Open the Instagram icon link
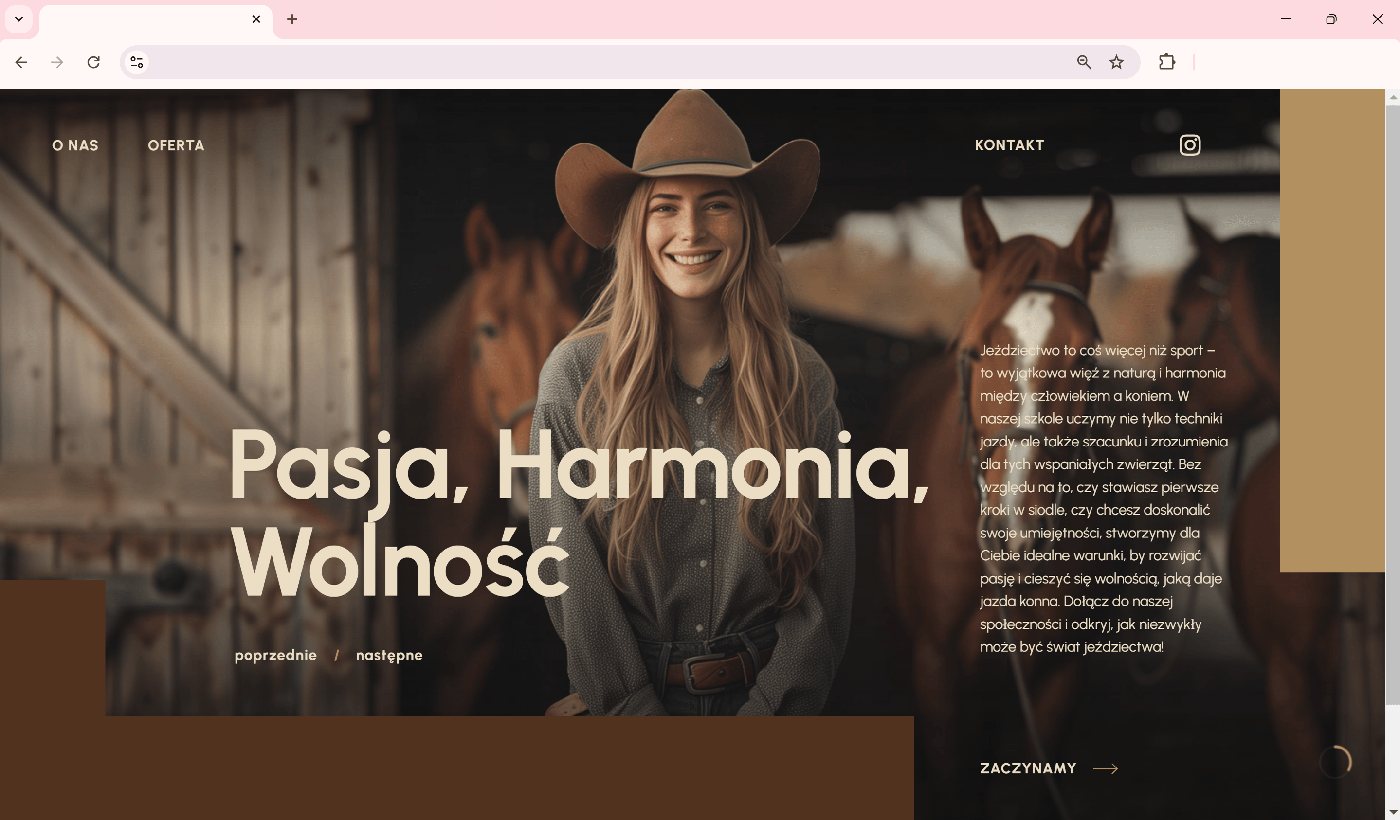The image size is (1400, 820). (1190, 145)
